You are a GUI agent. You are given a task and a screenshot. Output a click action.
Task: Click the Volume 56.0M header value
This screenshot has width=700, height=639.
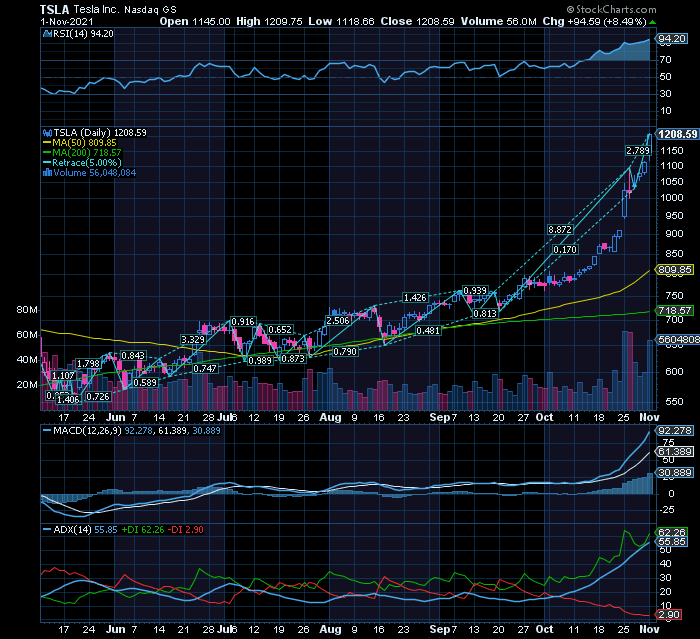coord(499,21)
